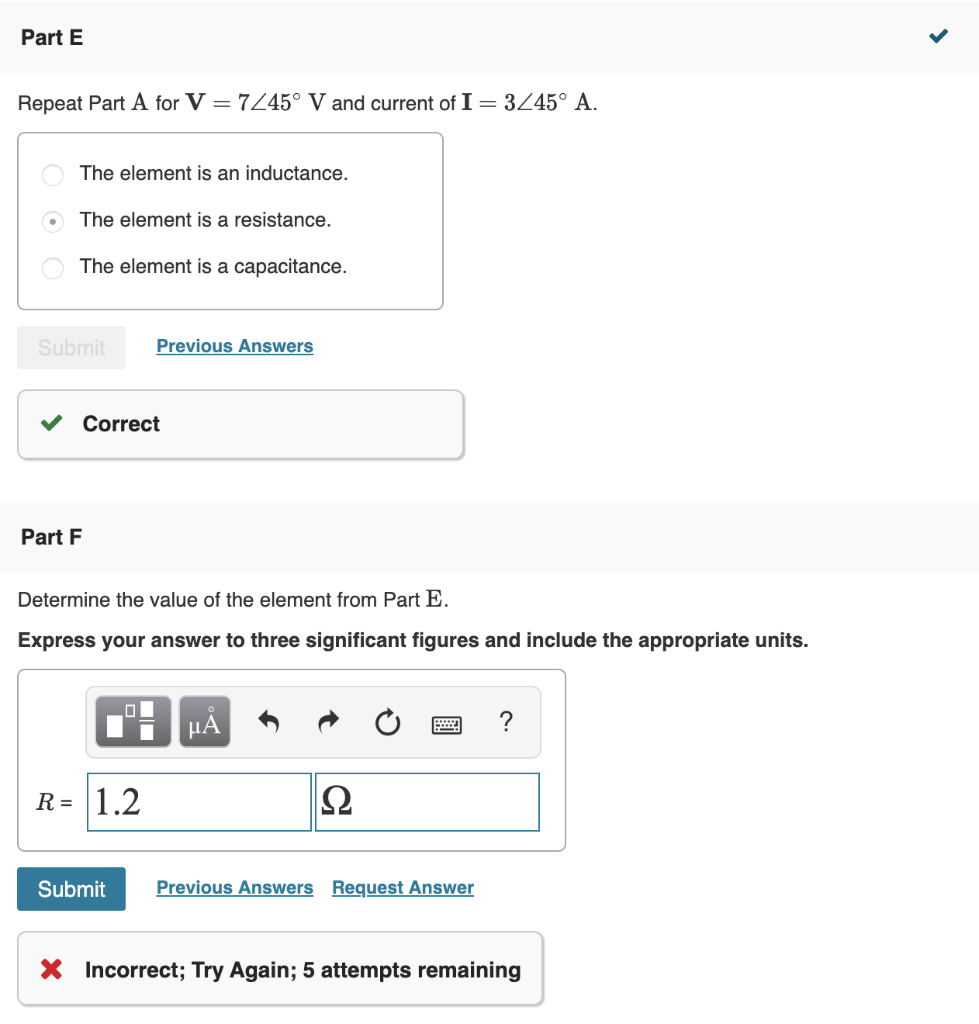This screenshot has height=1024, width=979.
Task: Collapse the Part E section header
Action: tap(51, 37)
